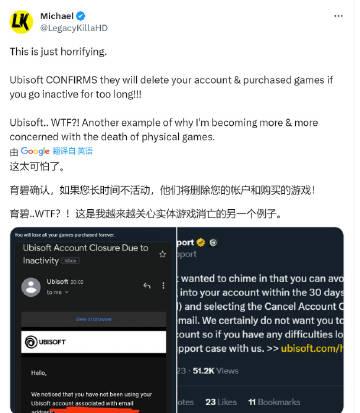Screen dimensions: 360x413
Task: Click the reply arrow icon in the email
Action: tap(147, 286)
